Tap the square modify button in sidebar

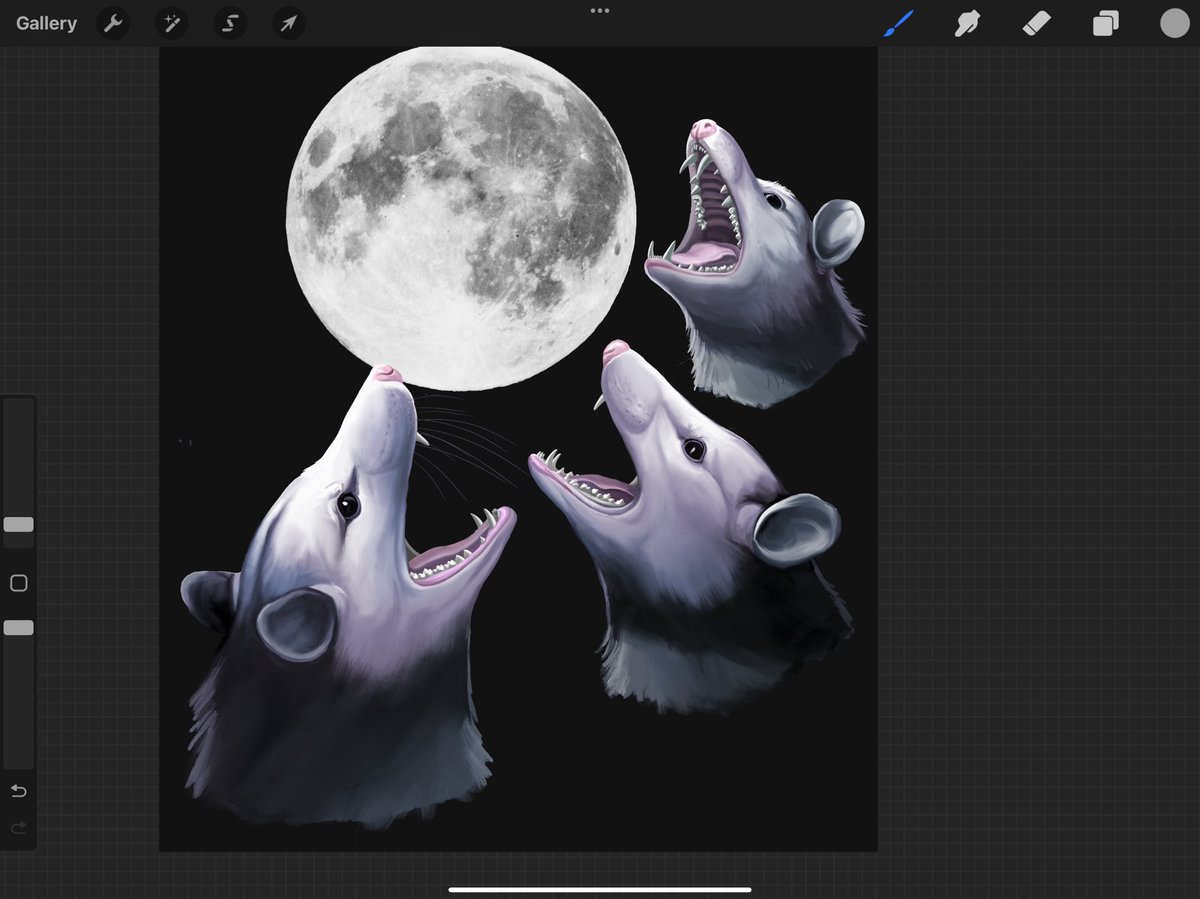point(18,583)
